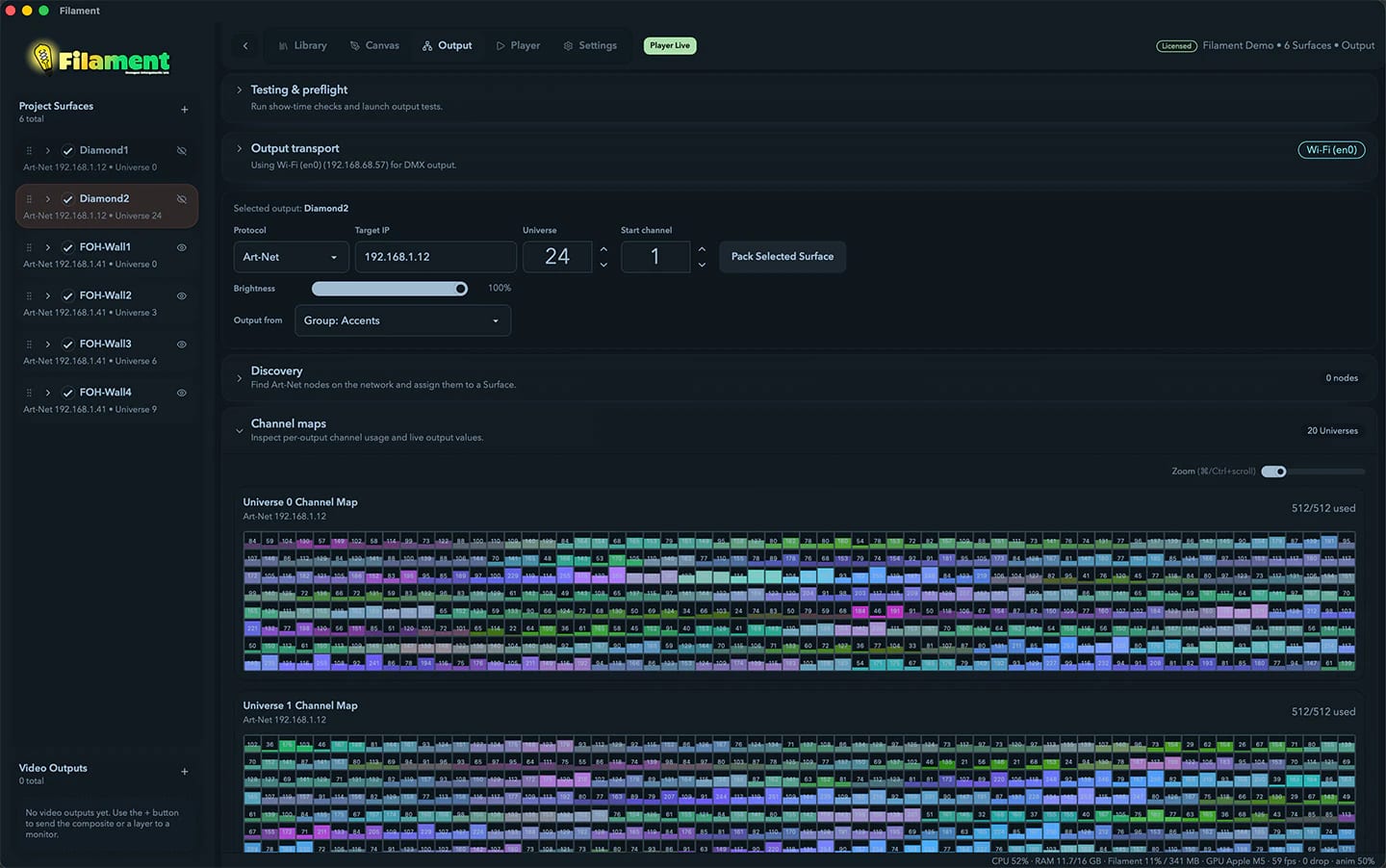
Task: Expand the Testing & preflight section
Action: click(240, 89)
